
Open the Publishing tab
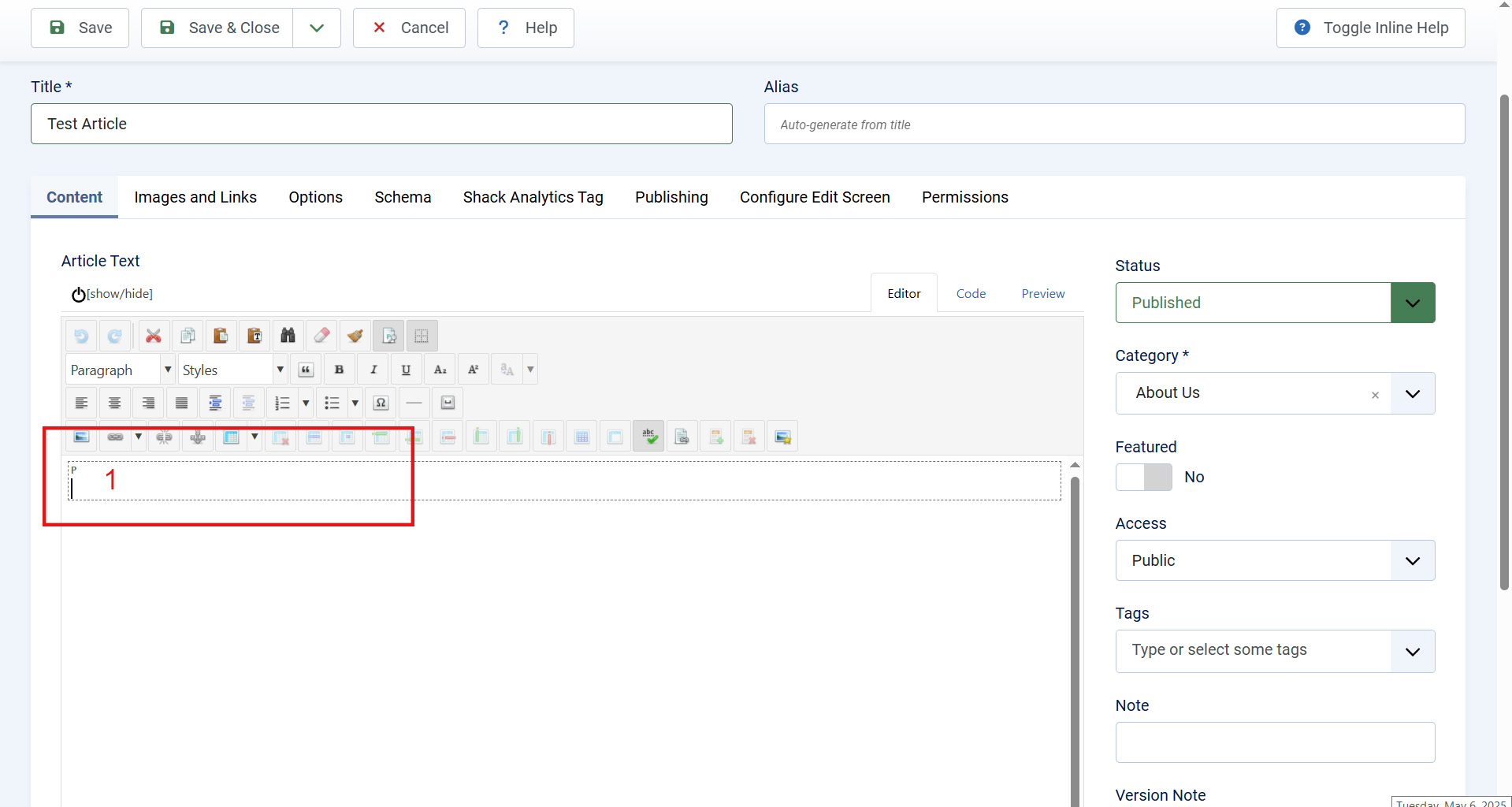(671, 197)
